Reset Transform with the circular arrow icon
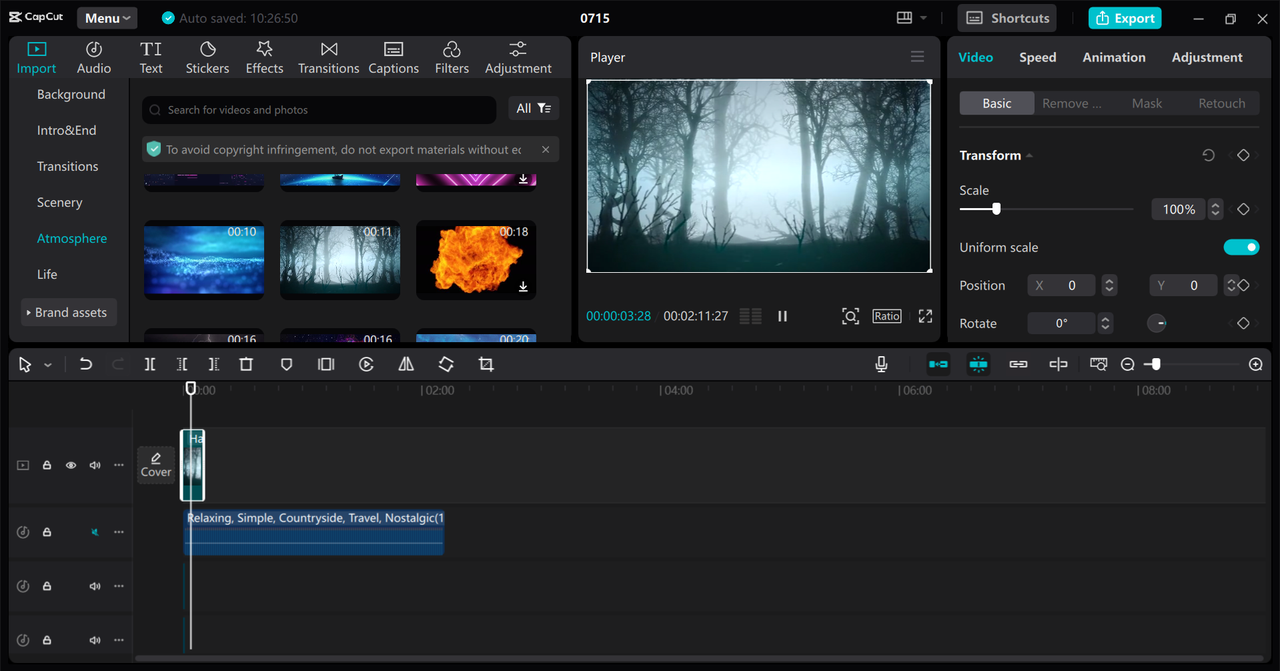 click(x=1208, y=156)
